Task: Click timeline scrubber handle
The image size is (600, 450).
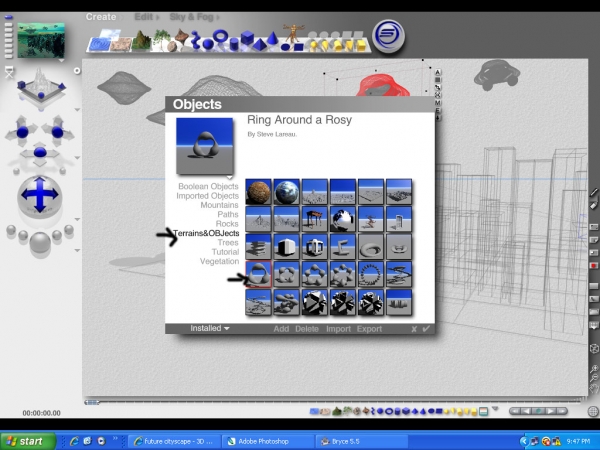Action: tap(92, 402)
